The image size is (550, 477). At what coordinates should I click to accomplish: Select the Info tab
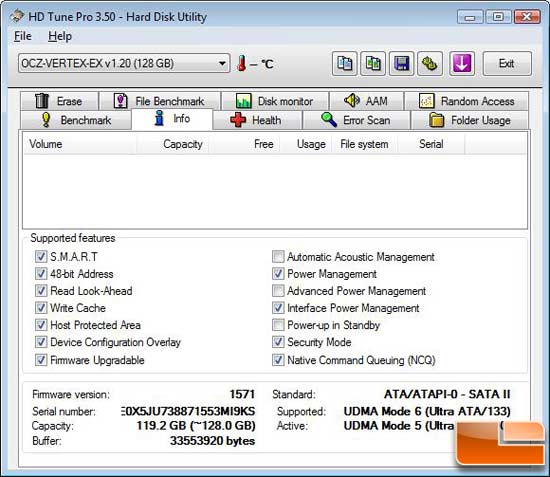(x=172, y=119)
